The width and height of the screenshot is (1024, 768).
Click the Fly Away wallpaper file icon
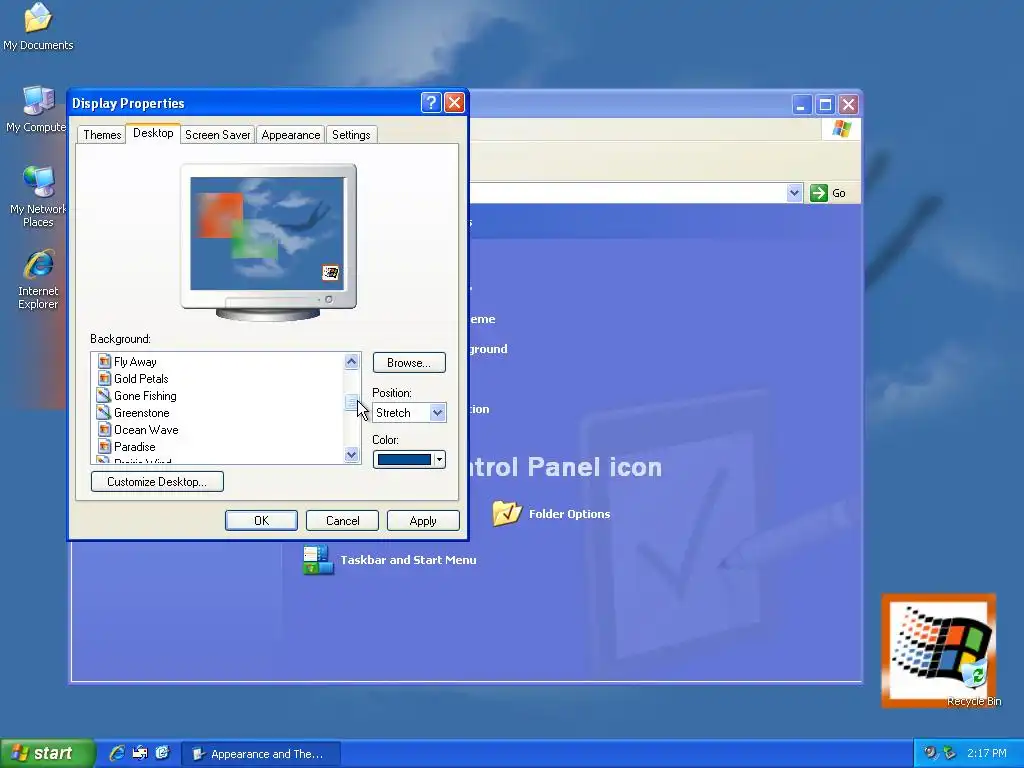[104, 361]
